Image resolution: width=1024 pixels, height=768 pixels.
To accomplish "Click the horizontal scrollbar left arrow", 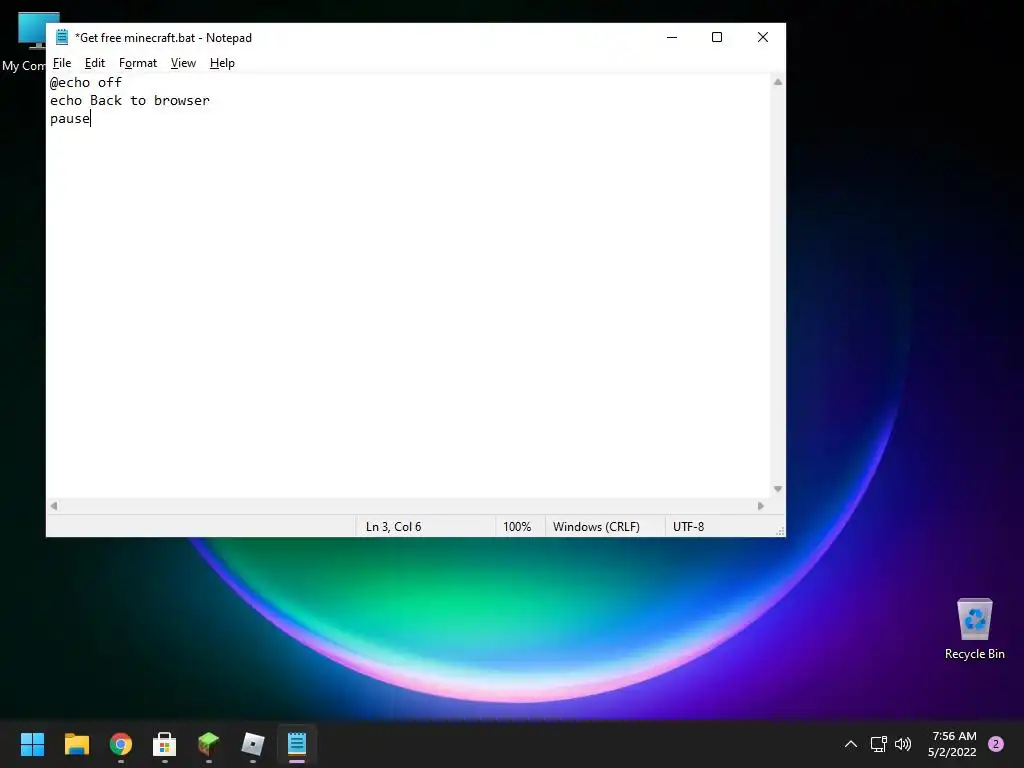I will tap(54, 505).
